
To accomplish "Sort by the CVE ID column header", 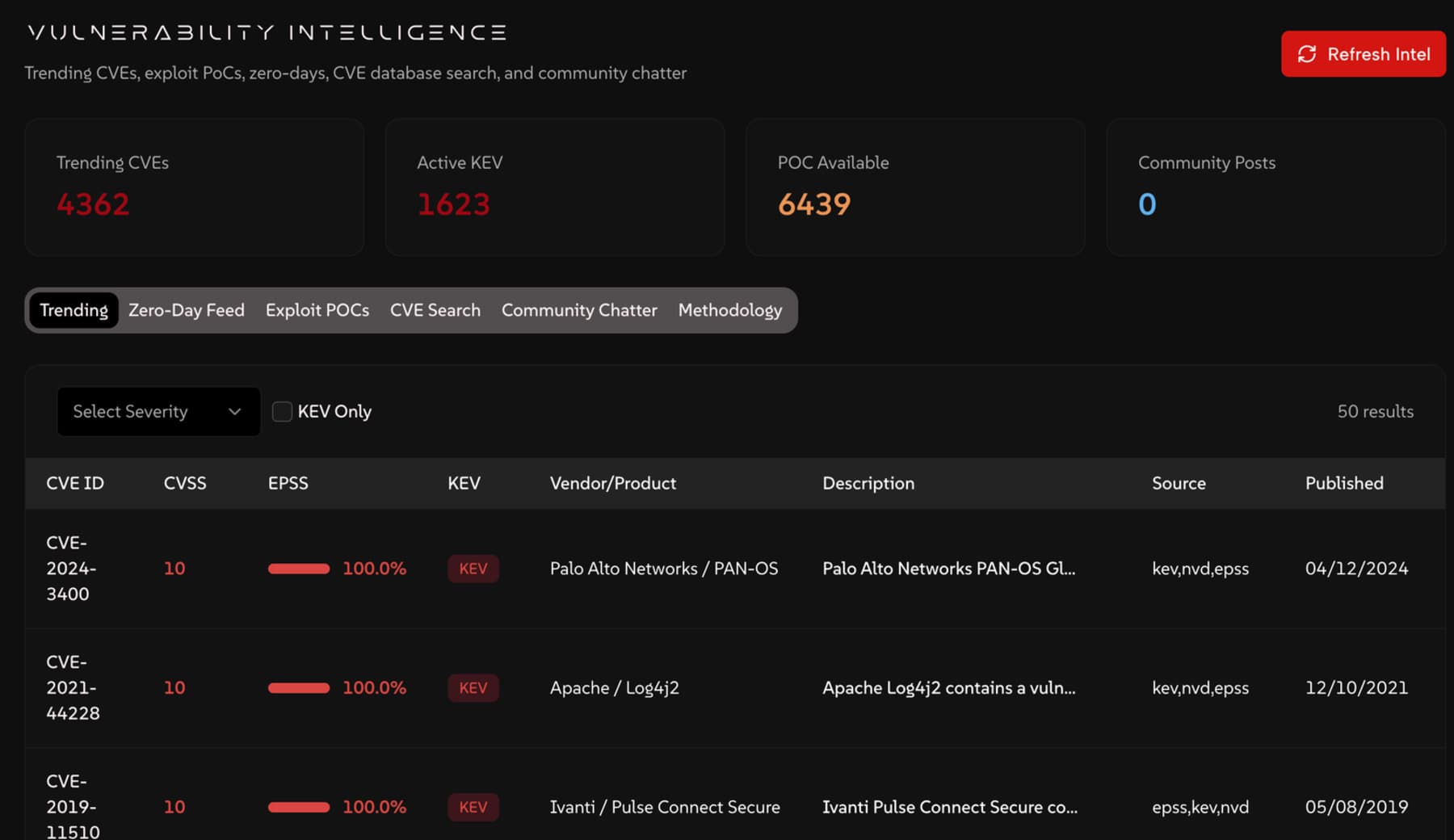I will (x=75, y=483).
